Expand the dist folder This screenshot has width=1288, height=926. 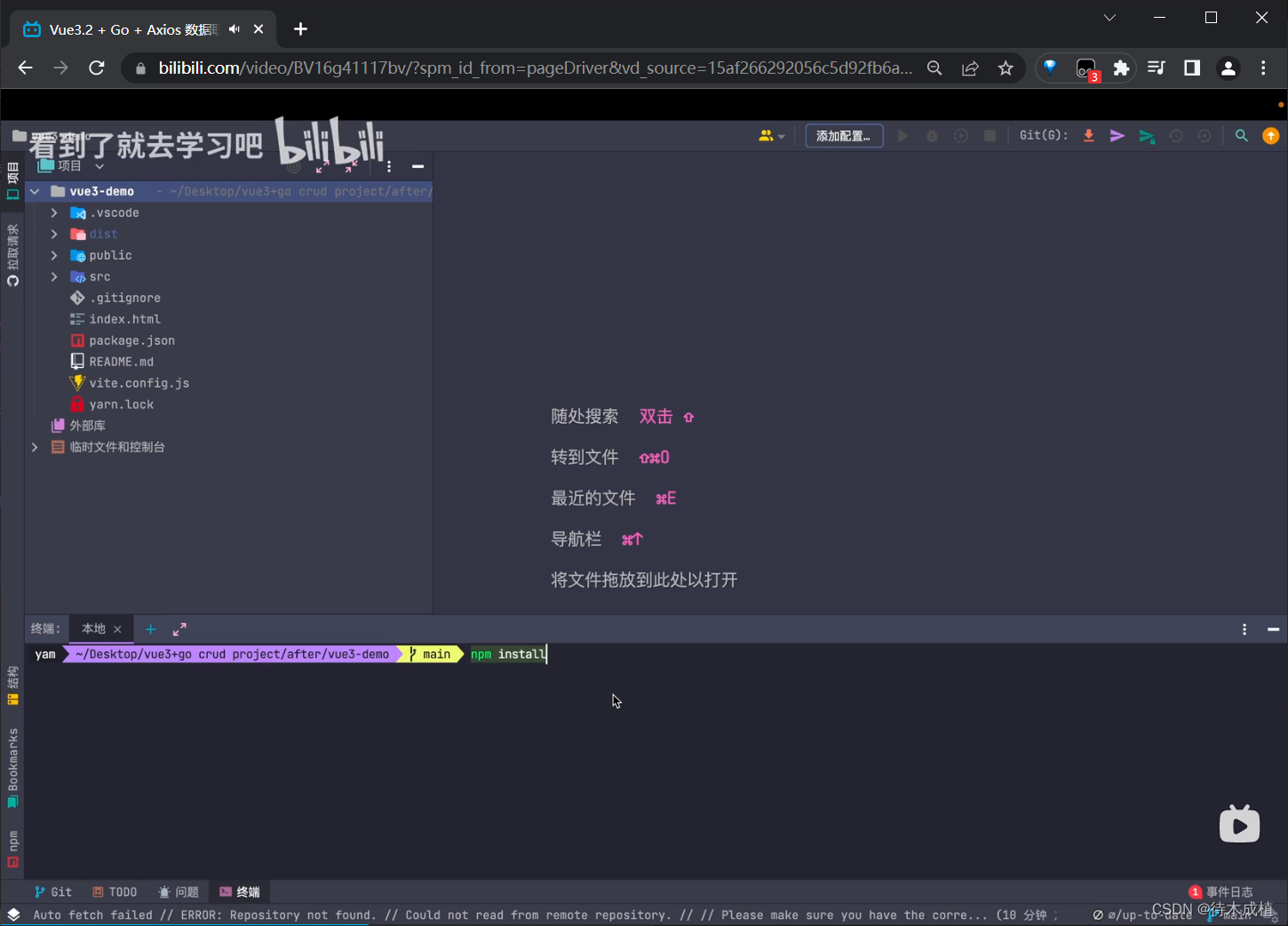pyautogui.click(x=54, y=234)
